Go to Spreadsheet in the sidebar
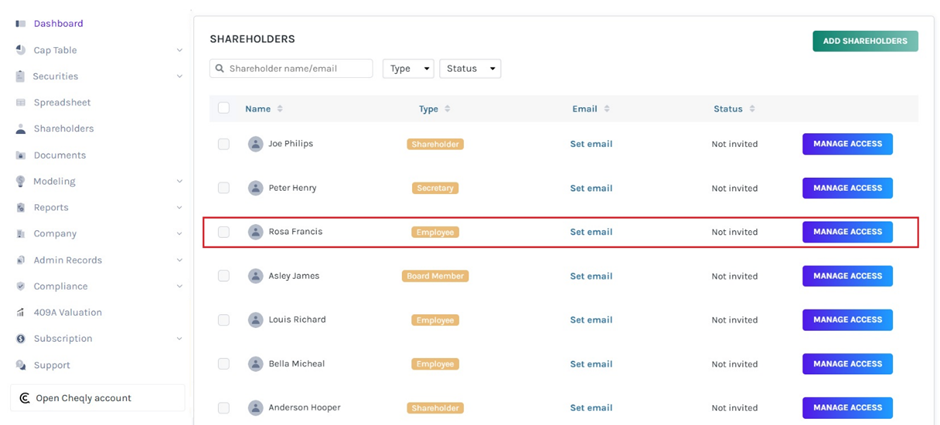 [62, 102]
